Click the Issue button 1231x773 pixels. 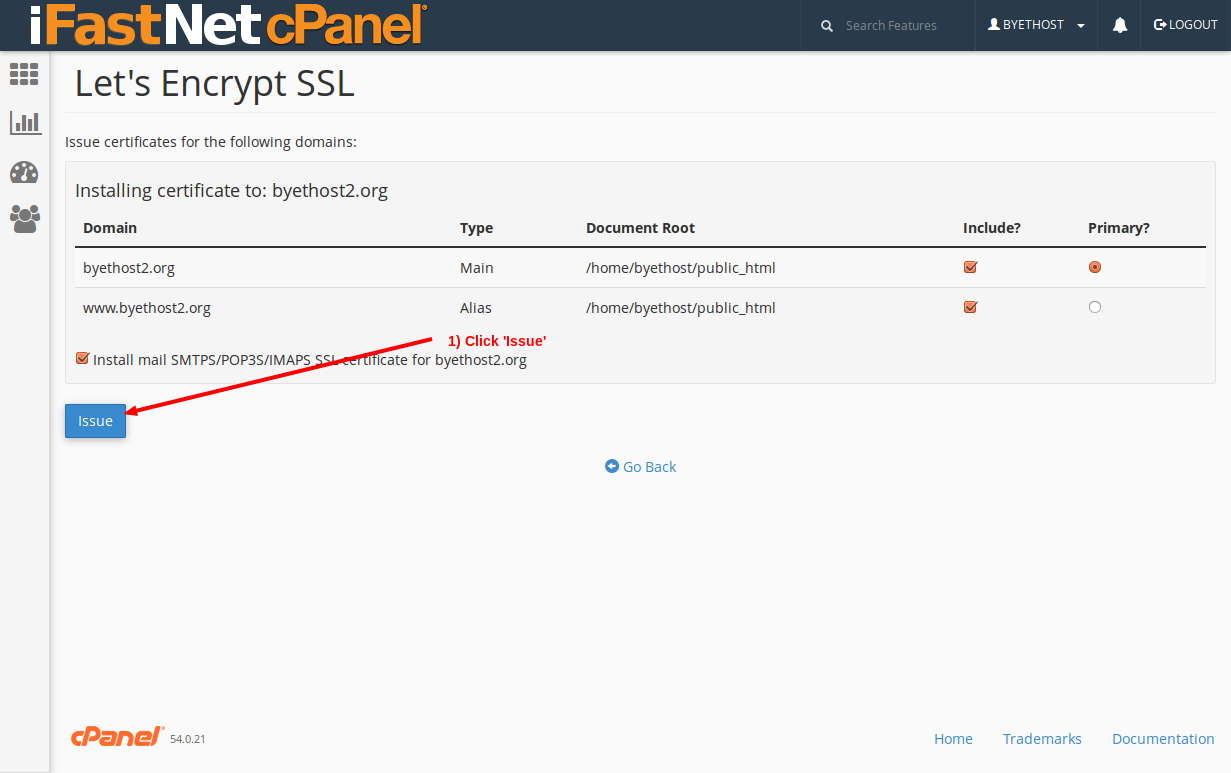coord(96,421)
